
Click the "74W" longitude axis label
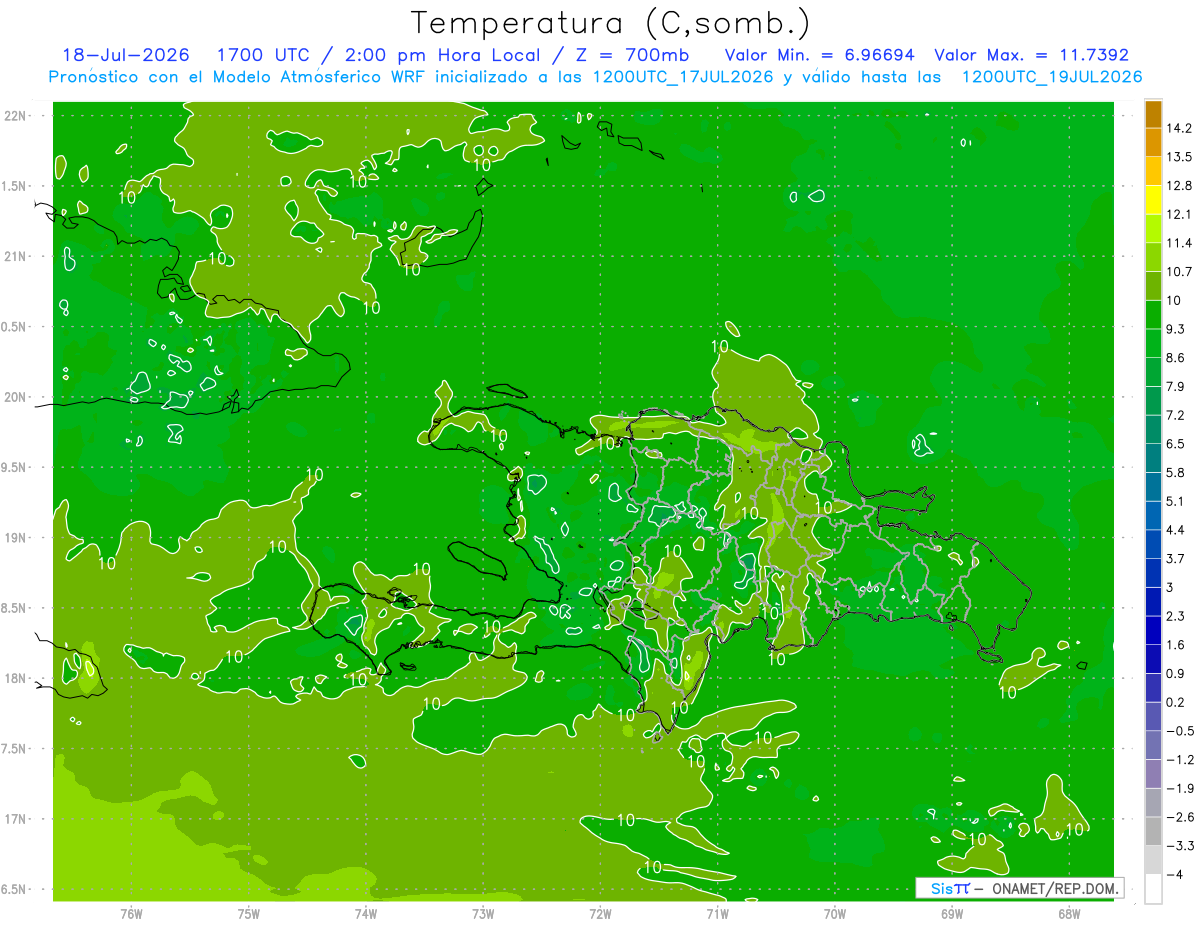point(365,913)
